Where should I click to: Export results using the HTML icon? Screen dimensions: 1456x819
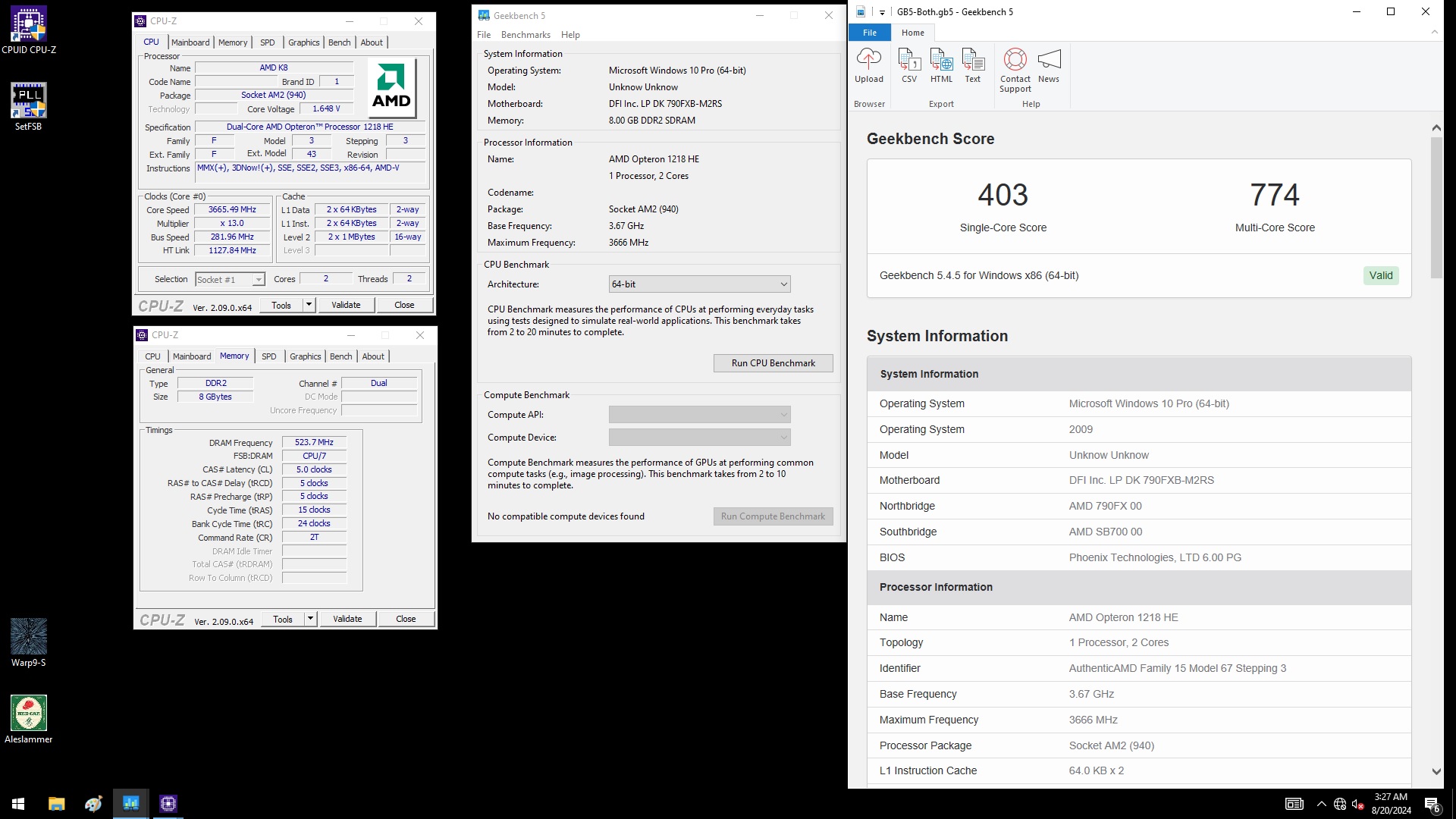coord(941,65)
